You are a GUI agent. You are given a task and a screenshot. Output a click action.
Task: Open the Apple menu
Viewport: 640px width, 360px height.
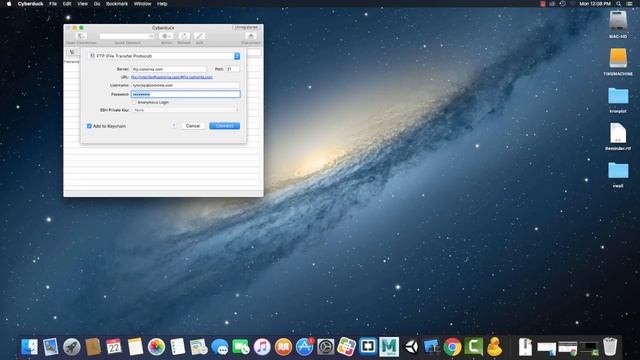click(x=9, y=4)
